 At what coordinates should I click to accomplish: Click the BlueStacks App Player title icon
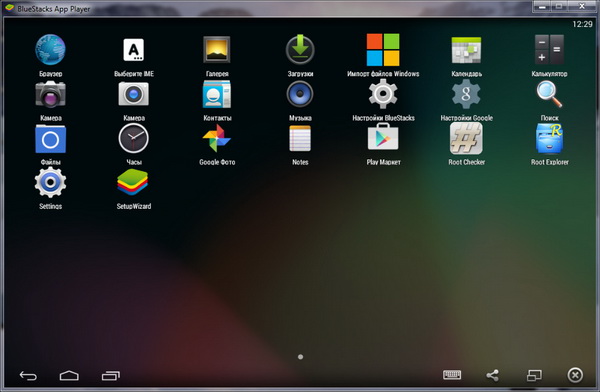[9, 8]
